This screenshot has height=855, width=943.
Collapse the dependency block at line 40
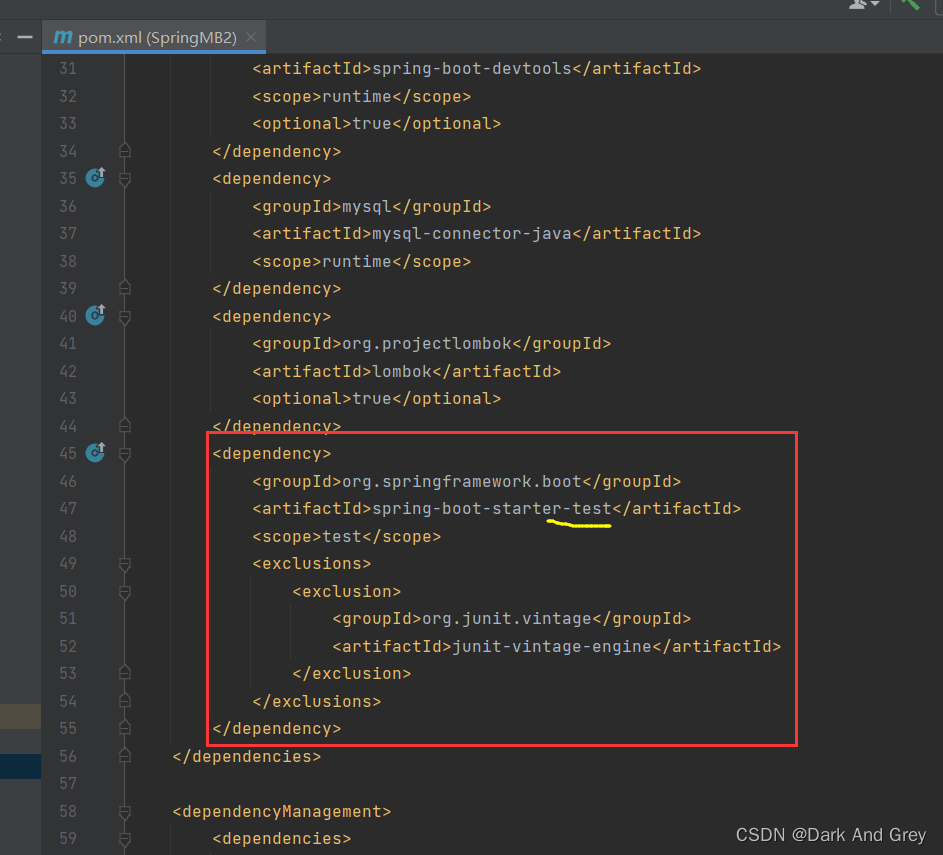point(125,317)
